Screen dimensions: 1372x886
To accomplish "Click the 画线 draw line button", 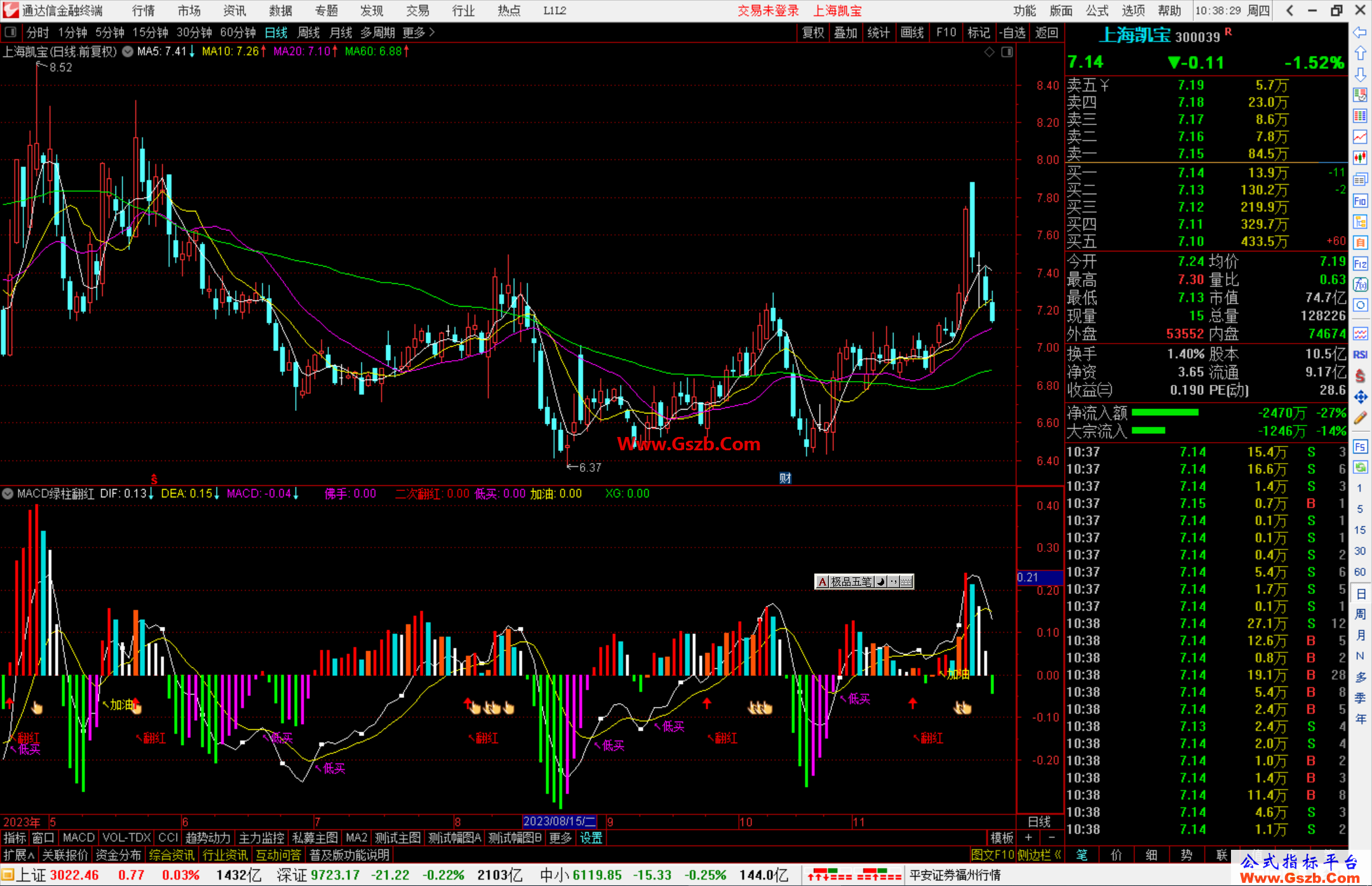I will tap(912, 32).
